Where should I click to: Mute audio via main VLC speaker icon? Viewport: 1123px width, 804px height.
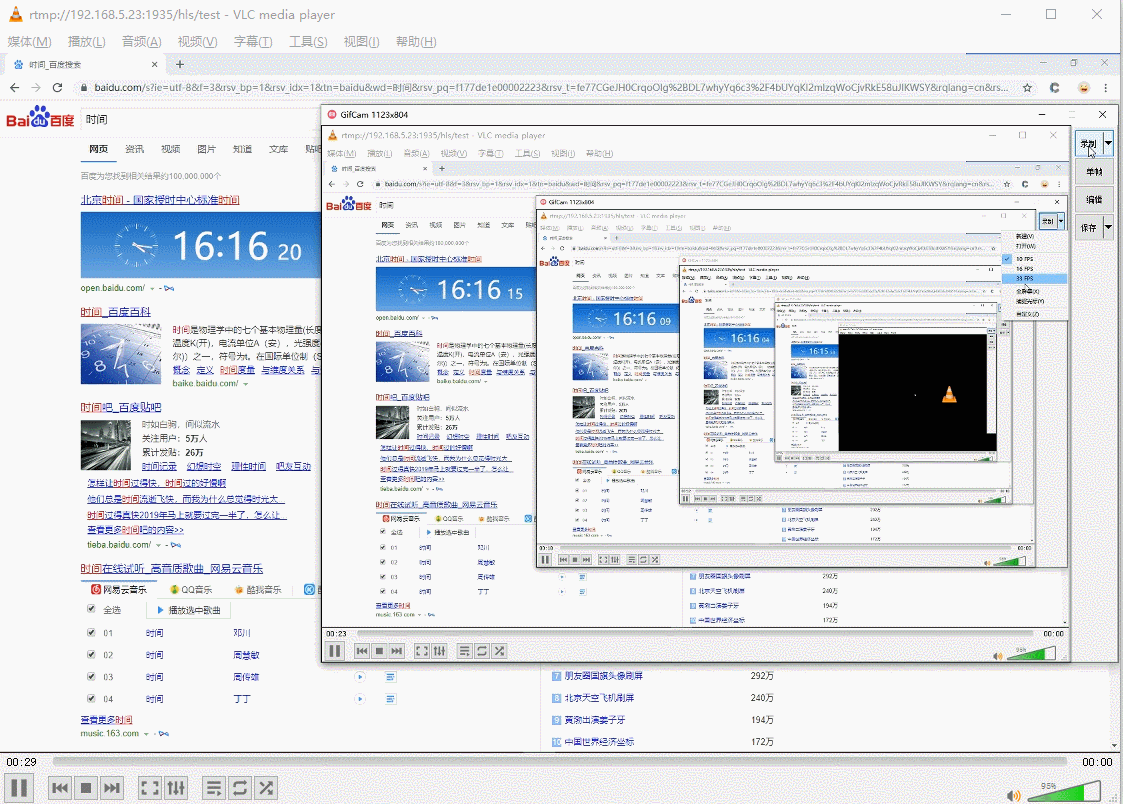point(1013,795)
